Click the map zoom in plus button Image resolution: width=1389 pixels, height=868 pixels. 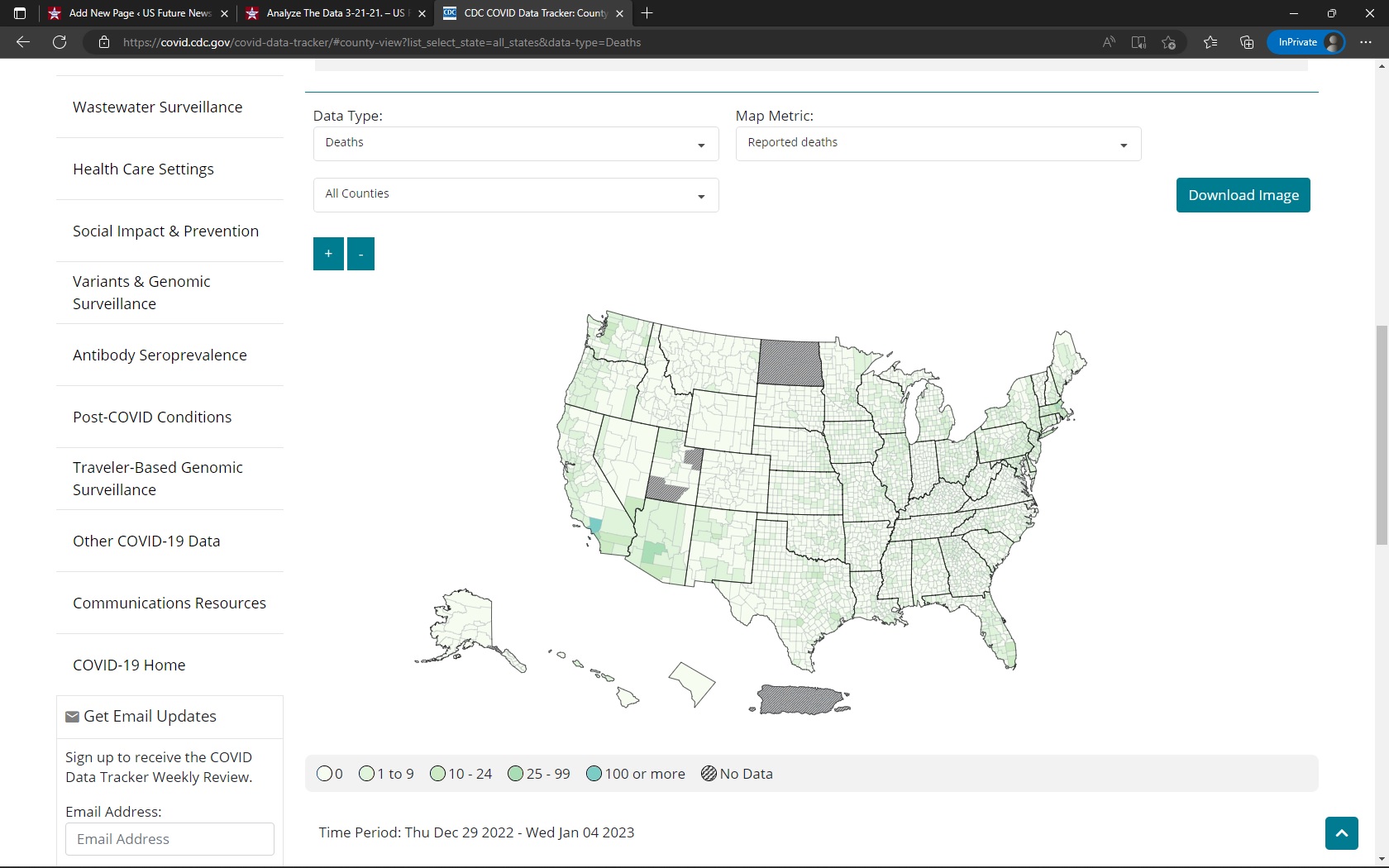click(328, 254)
